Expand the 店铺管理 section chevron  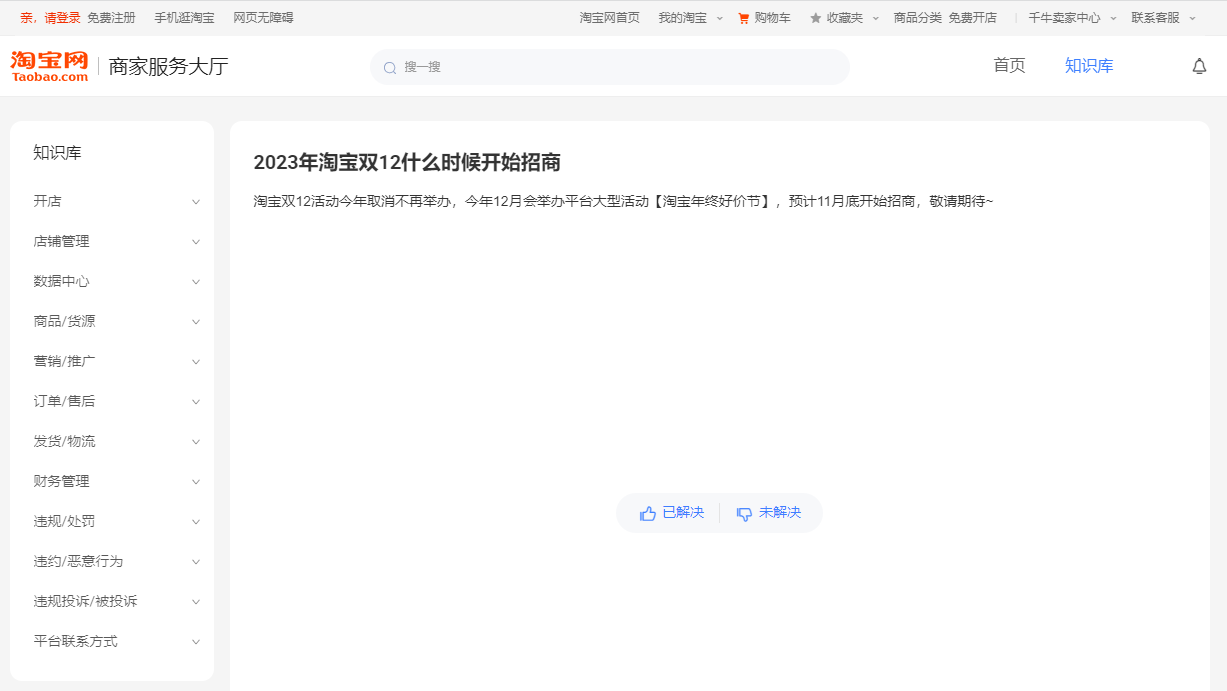[196, 242]
